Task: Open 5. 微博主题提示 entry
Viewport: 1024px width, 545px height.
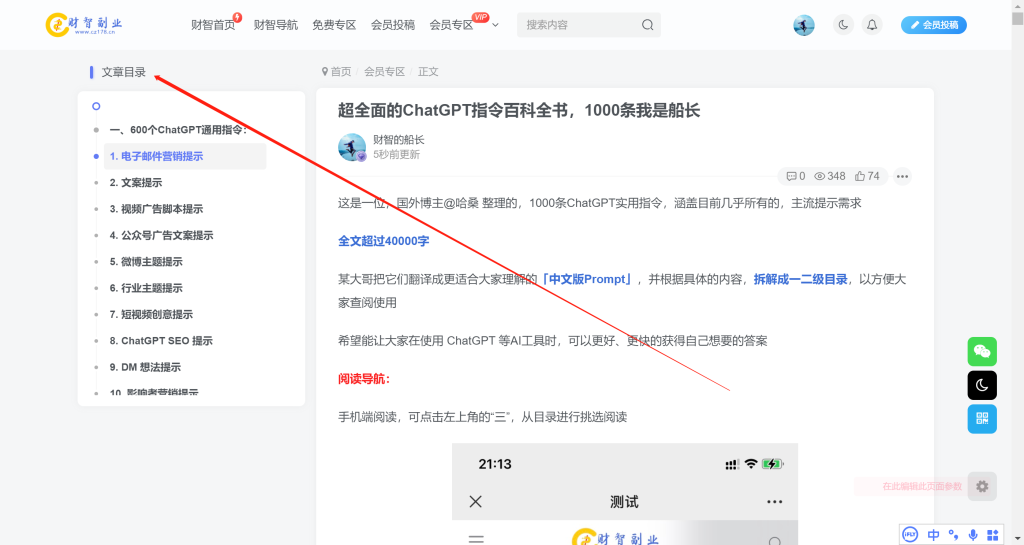Action: (x=146, y=262)
